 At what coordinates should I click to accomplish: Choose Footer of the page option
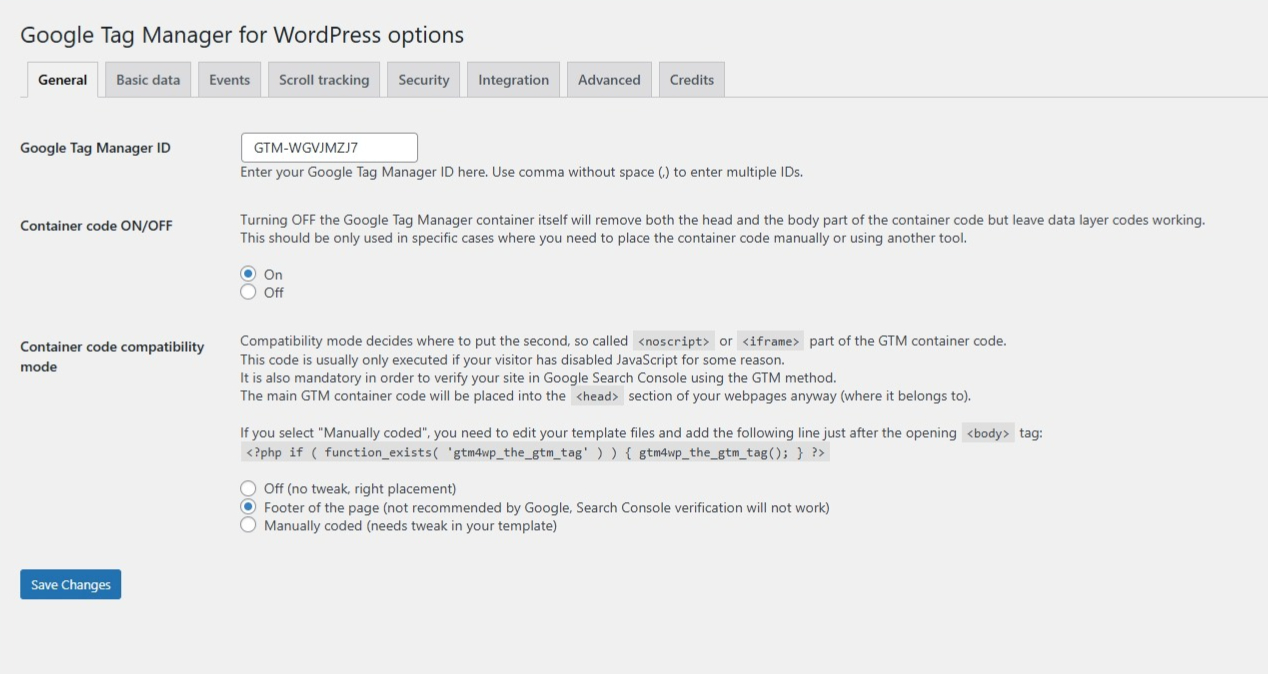pyautogui.click(x=248, y=507)
